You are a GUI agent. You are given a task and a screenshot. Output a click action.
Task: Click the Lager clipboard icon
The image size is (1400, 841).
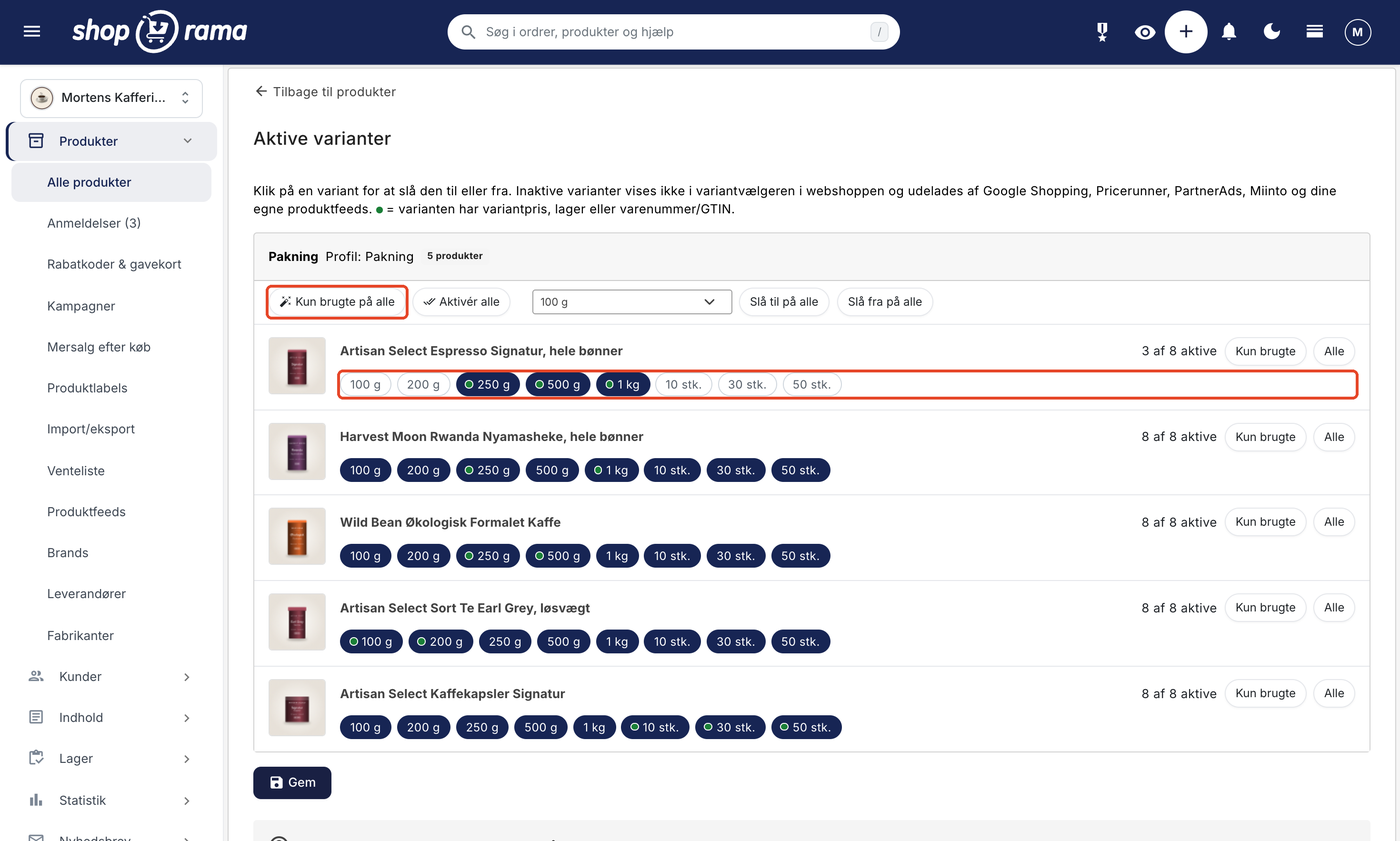point(36,758)
